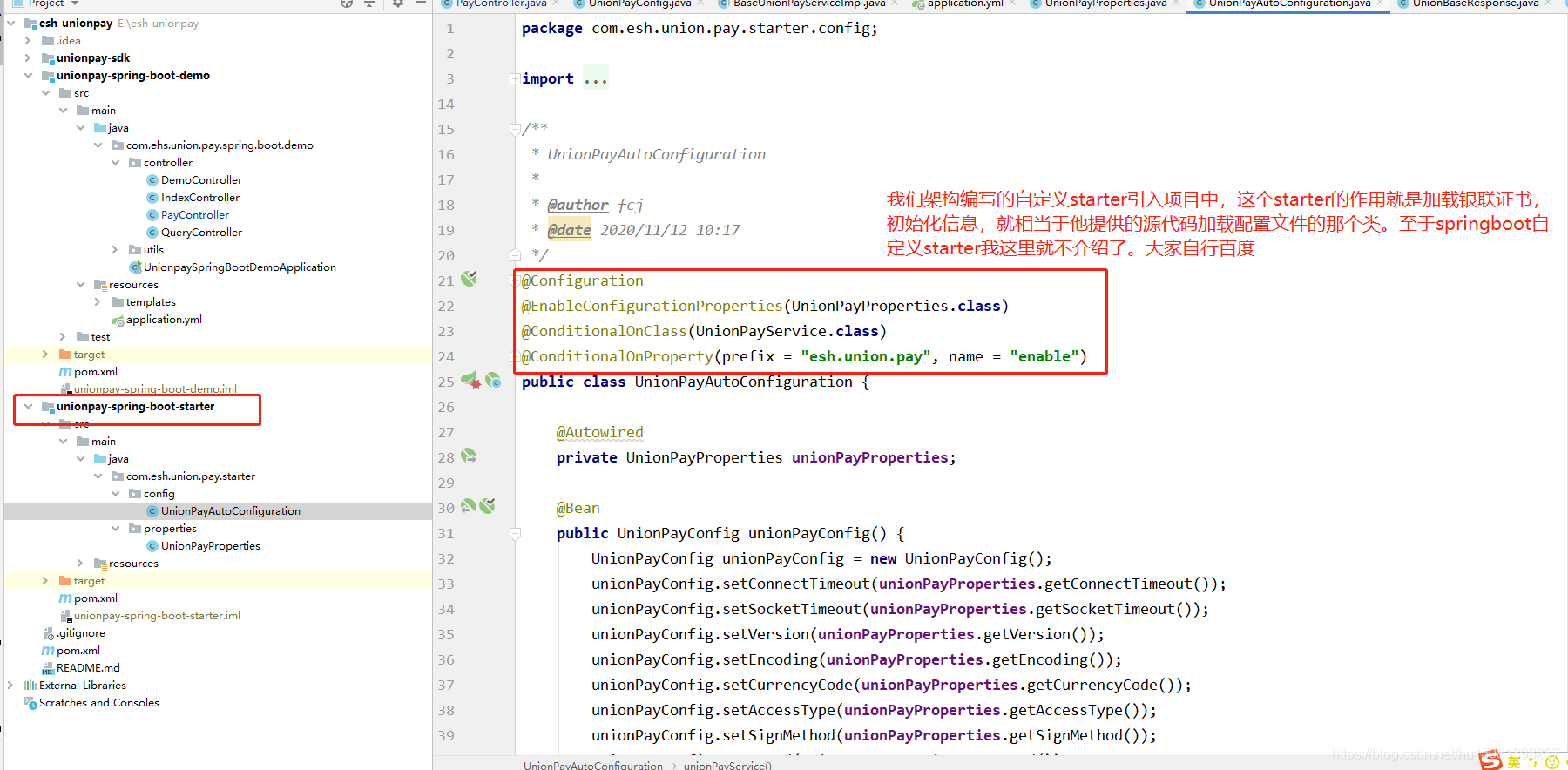
Task: Expand the unionpay-sdk module node
Action: [x=29, y=58]
